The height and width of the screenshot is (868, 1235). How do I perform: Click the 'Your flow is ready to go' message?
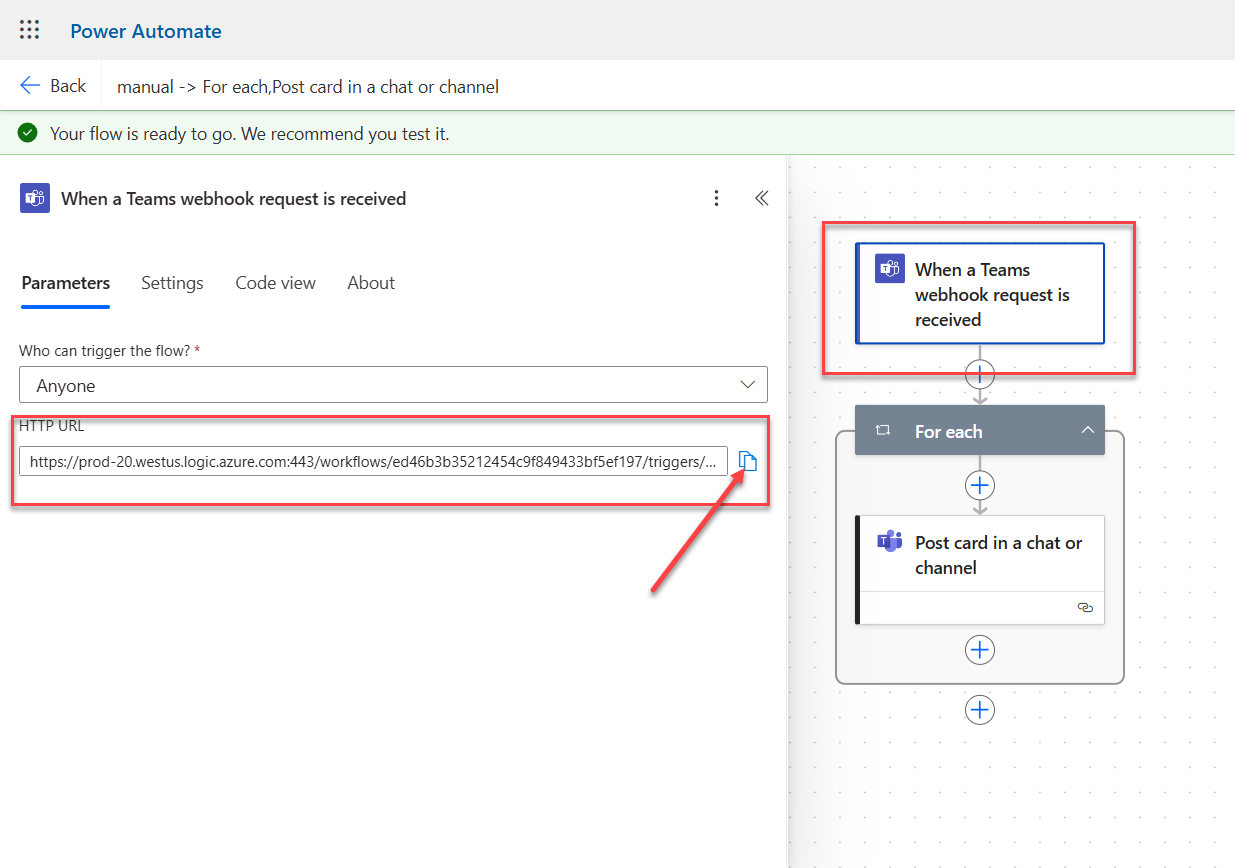[x=250, y=133]
